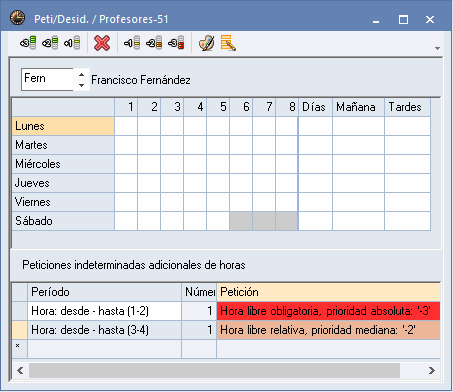Click number cell of (3-4) row
This screenshot has height=392, width=453.
pyautogui.click(x=199, y=330)
